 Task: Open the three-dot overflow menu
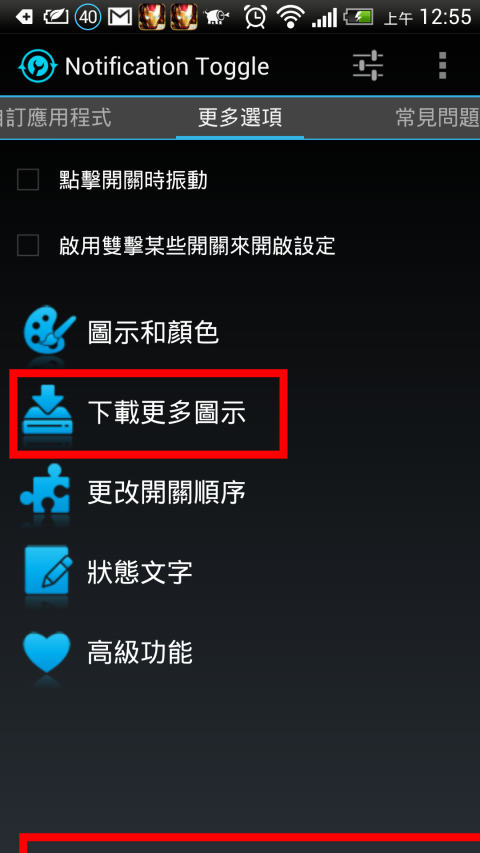(x=442, y=66)
